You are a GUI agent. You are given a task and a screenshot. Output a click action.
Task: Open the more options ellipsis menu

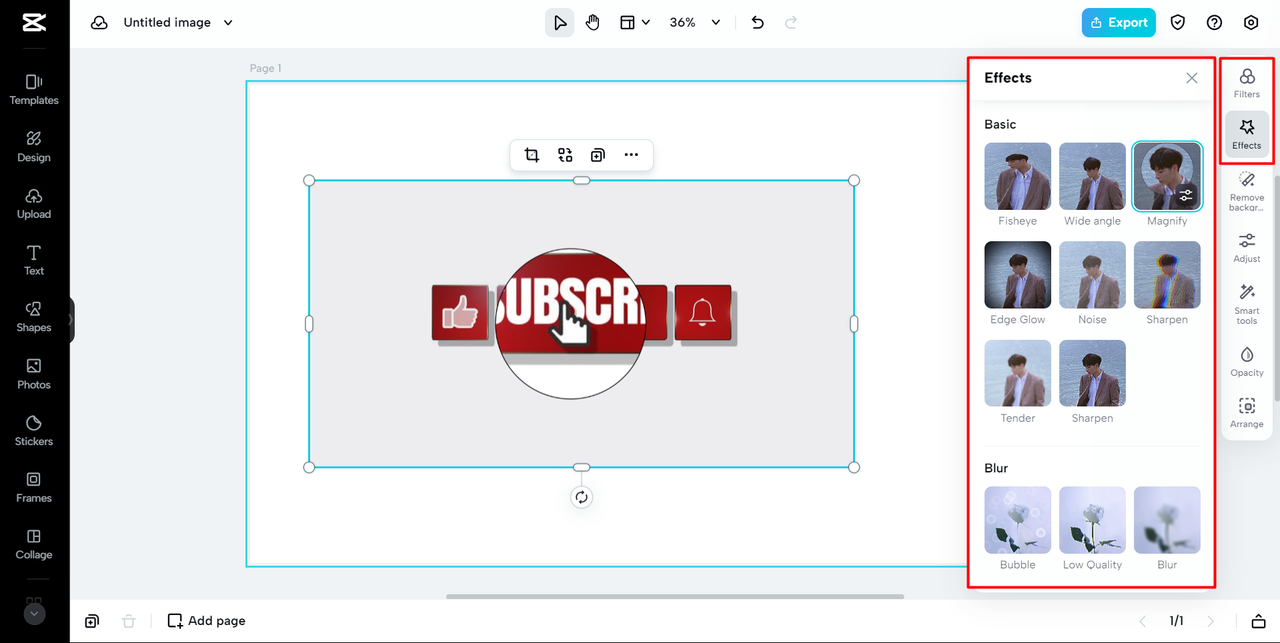(x=631, y=155)
